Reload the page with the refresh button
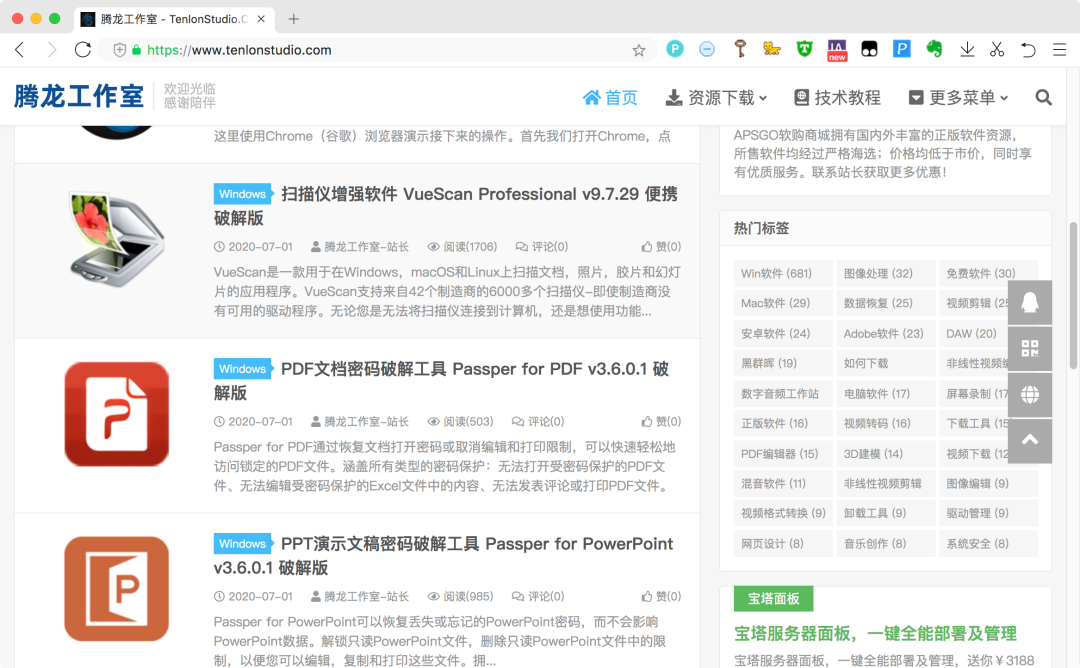This screenshot has width=1080, height=668. pyautogui.click(x=83, y=50)
